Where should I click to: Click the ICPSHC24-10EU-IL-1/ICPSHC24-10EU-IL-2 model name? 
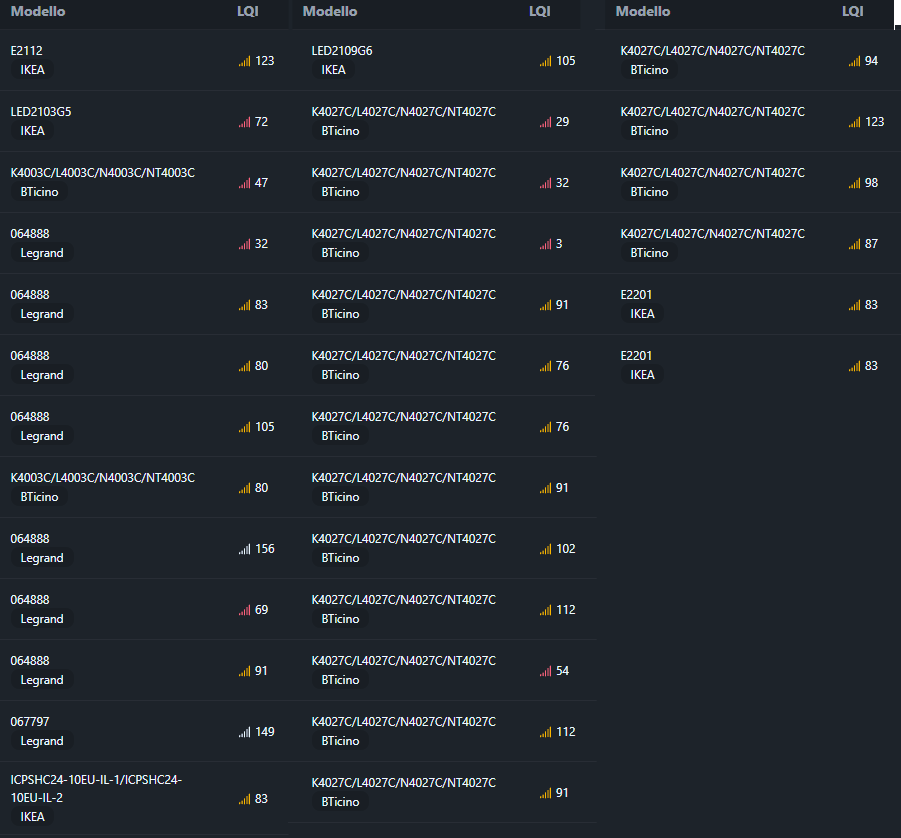pos(96,788)
